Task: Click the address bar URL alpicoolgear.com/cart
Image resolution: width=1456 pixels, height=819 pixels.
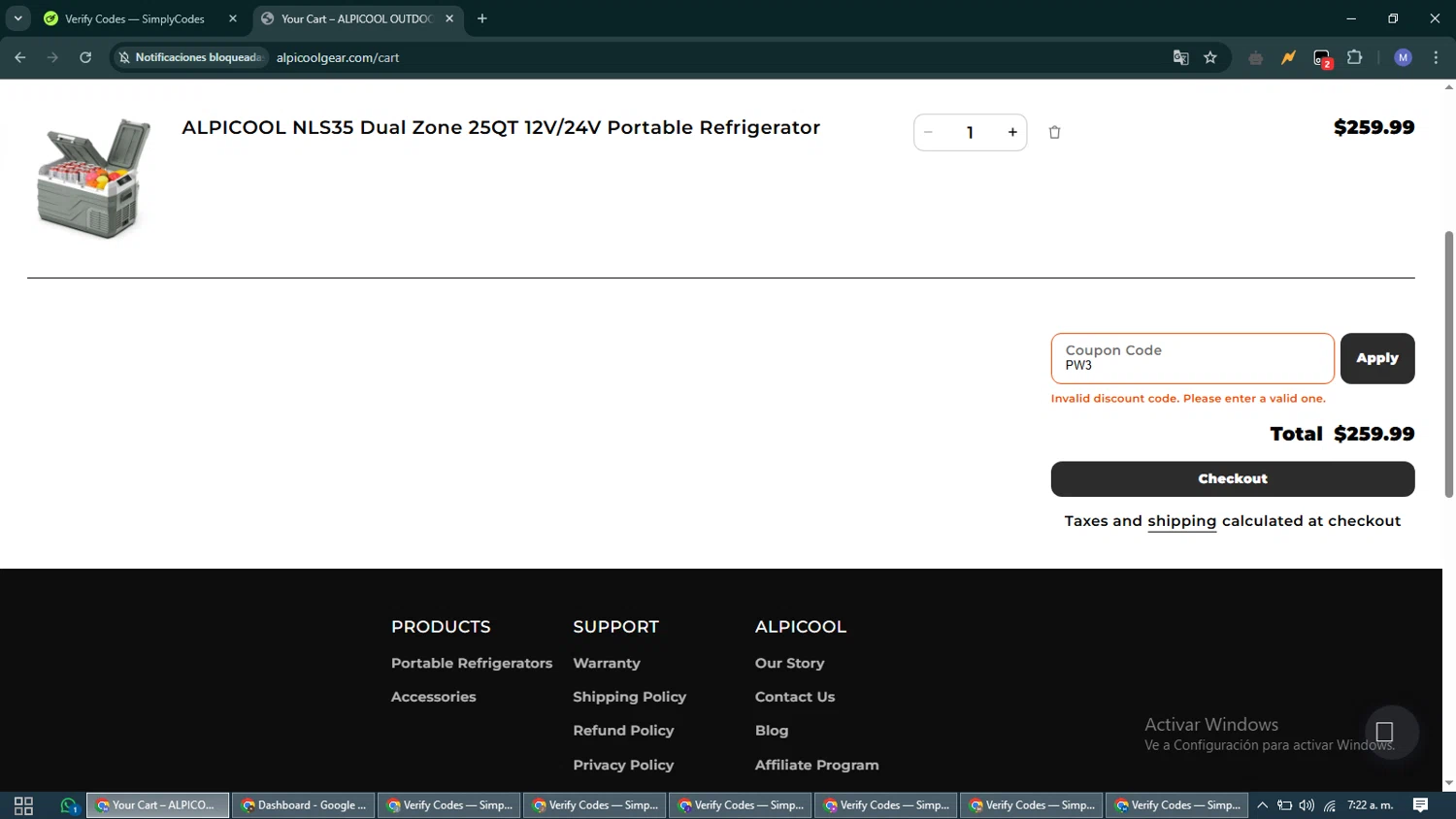Action: coord(338,57)
